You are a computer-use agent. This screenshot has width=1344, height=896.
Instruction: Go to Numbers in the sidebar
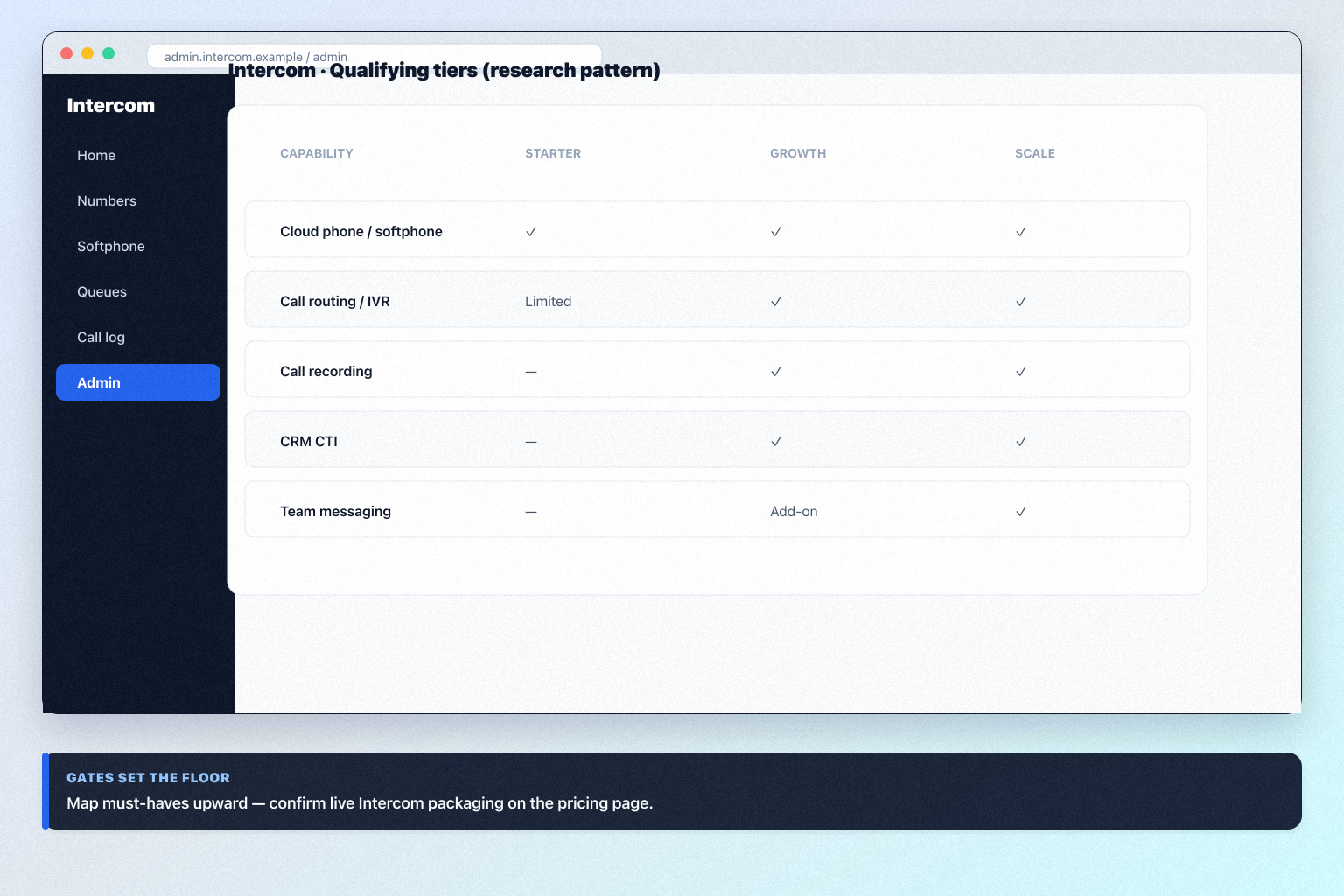(x=138, y=200)
